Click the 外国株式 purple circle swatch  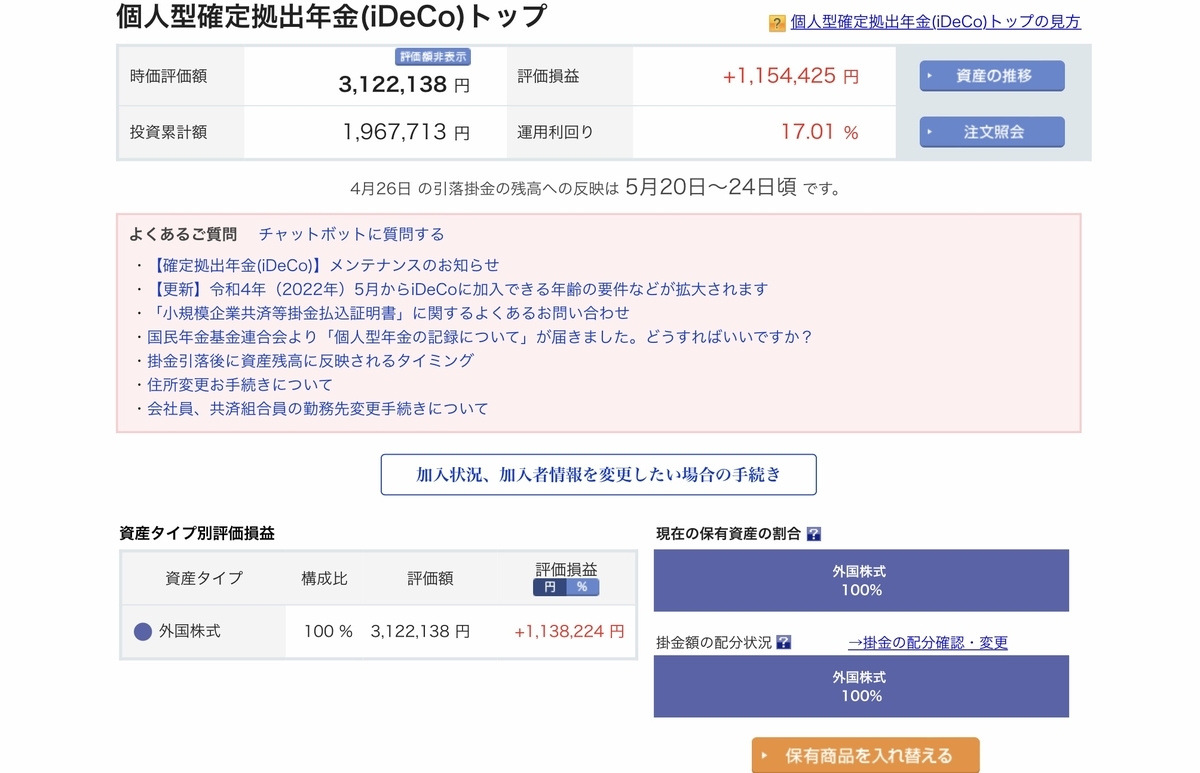click(143, 632)
